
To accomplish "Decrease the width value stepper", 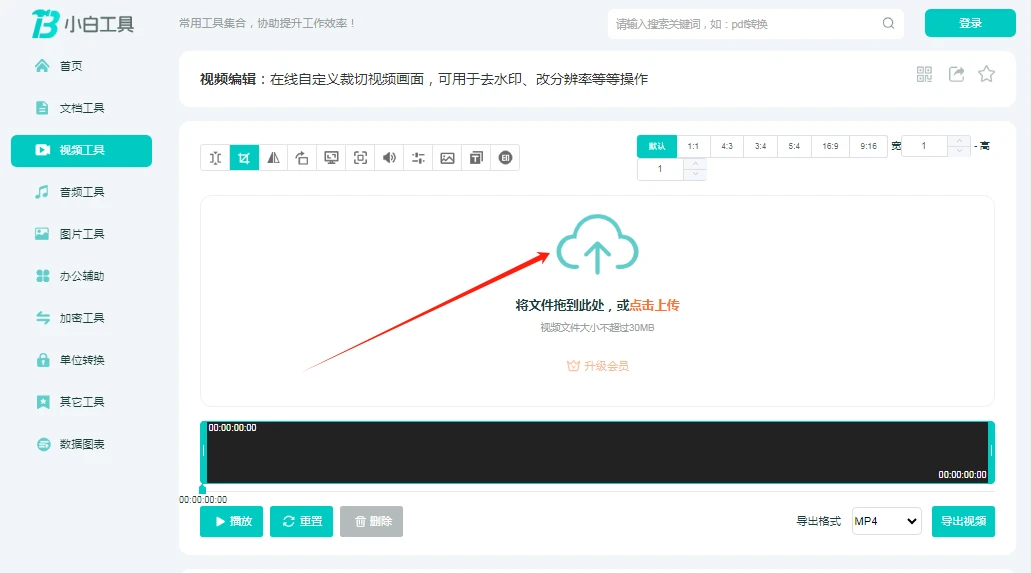I will [959, 151].
